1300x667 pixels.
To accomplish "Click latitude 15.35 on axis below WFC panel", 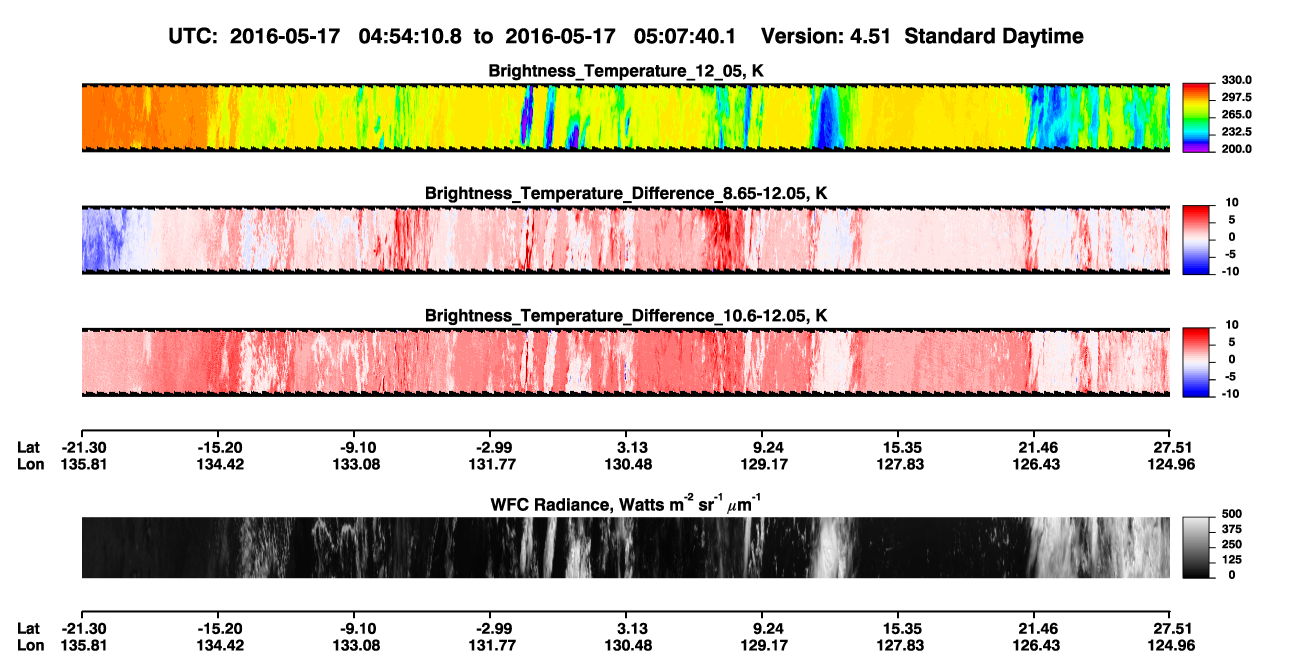I will (x=901, y=628).
